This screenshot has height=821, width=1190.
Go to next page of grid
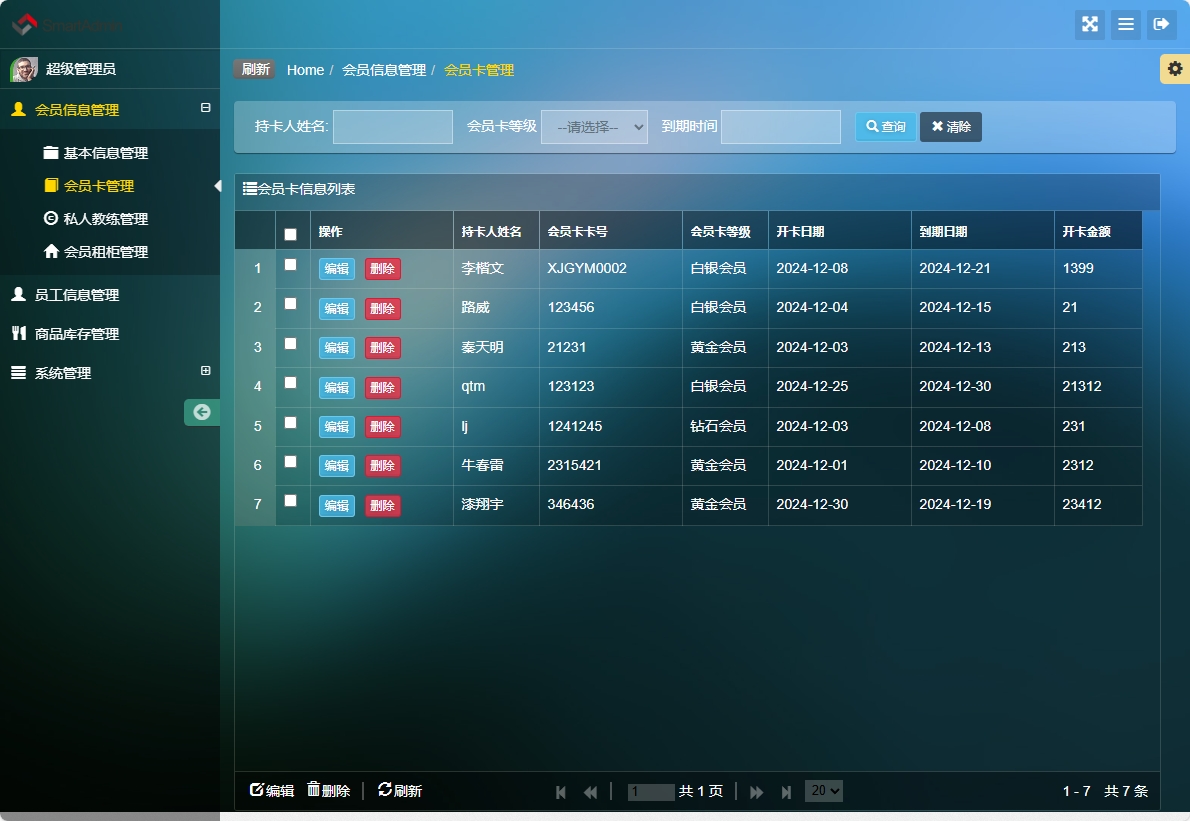[x=757, y=792]
